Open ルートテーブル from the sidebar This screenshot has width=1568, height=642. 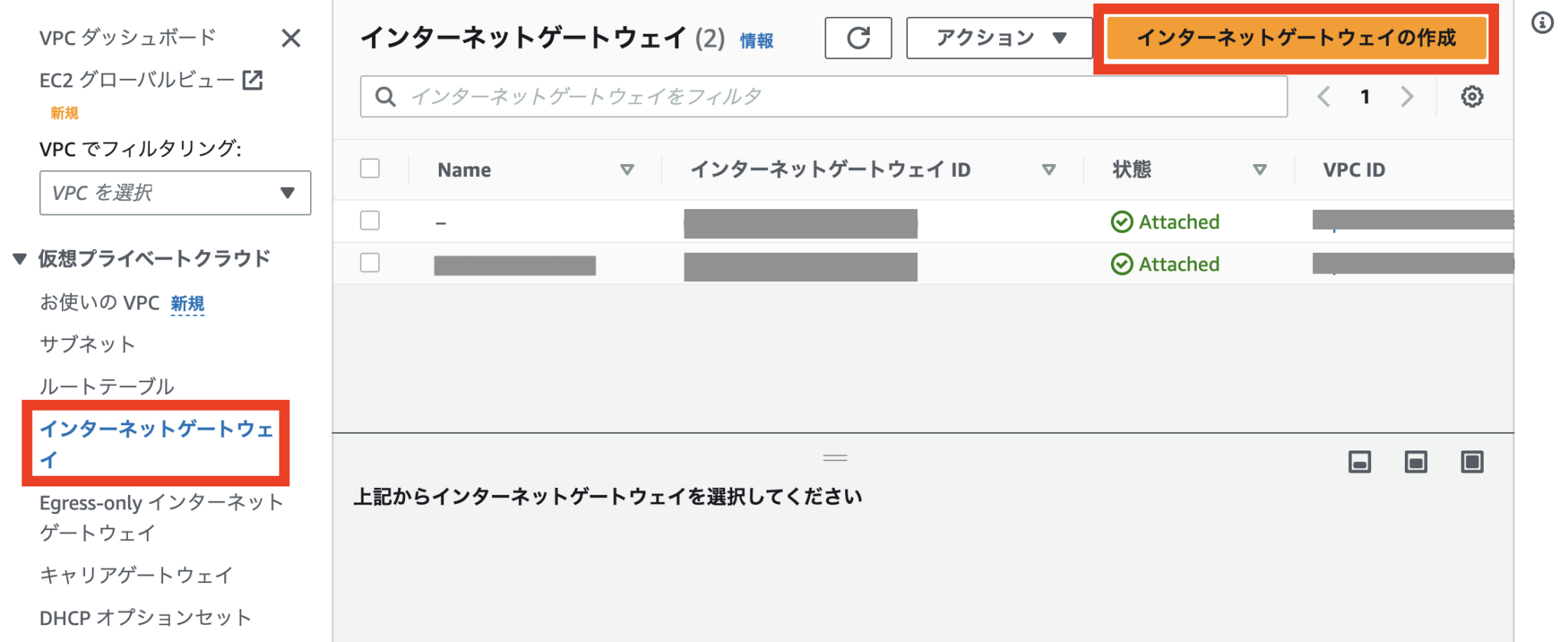[x=107, y=386]
